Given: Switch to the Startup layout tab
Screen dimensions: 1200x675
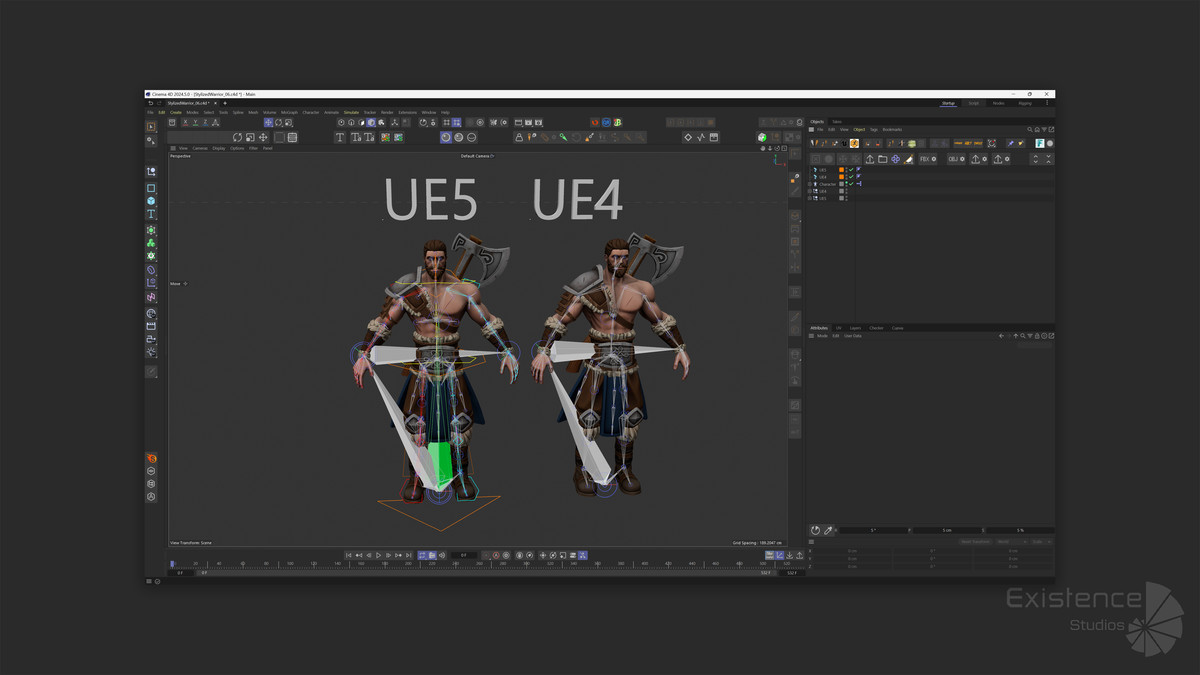Looking at the screenshot, I should pyautogui.click(x=948, y=103).
